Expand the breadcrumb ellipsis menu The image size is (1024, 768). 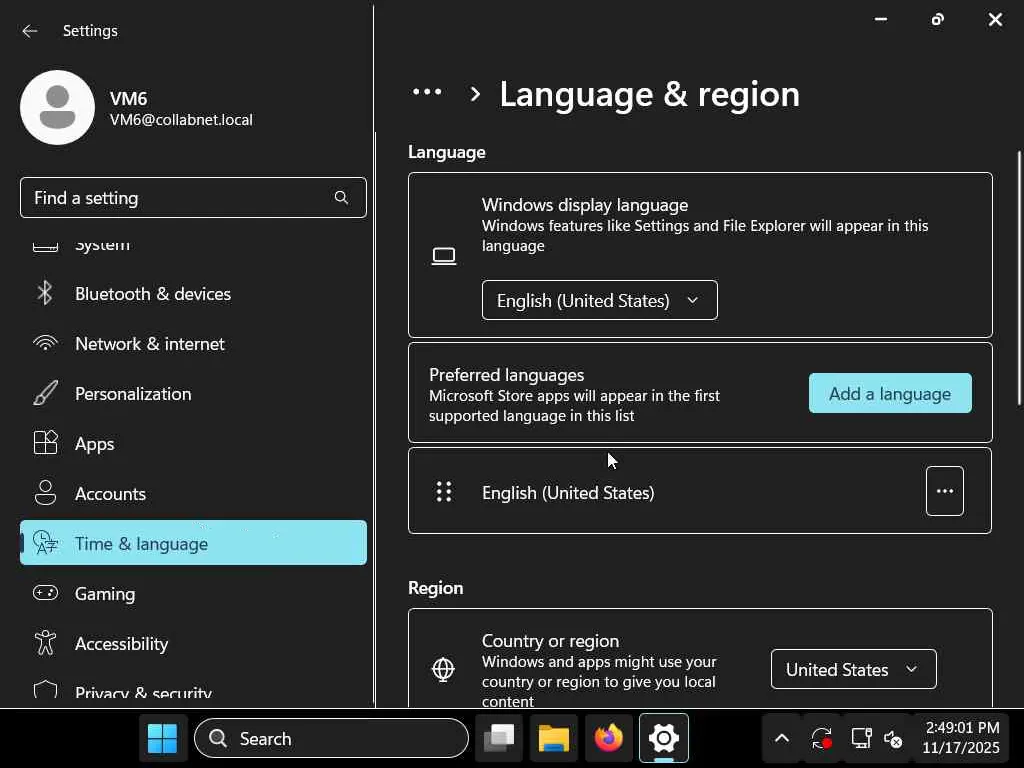click(427, 92)
